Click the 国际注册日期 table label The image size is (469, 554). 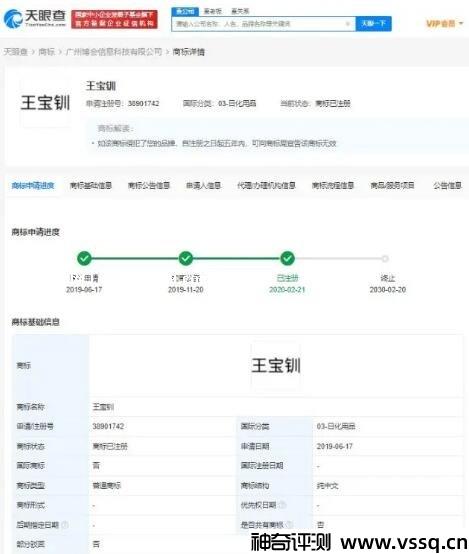(x=262, y=466)
